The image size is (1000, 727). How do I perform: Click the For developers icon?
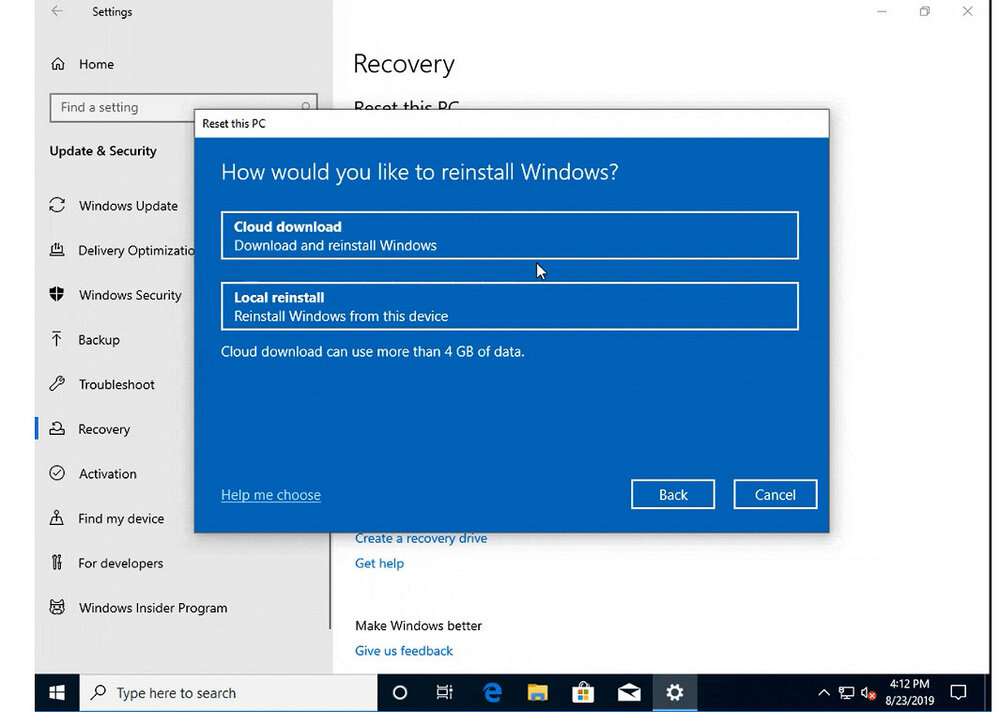[x=57, y=563]
